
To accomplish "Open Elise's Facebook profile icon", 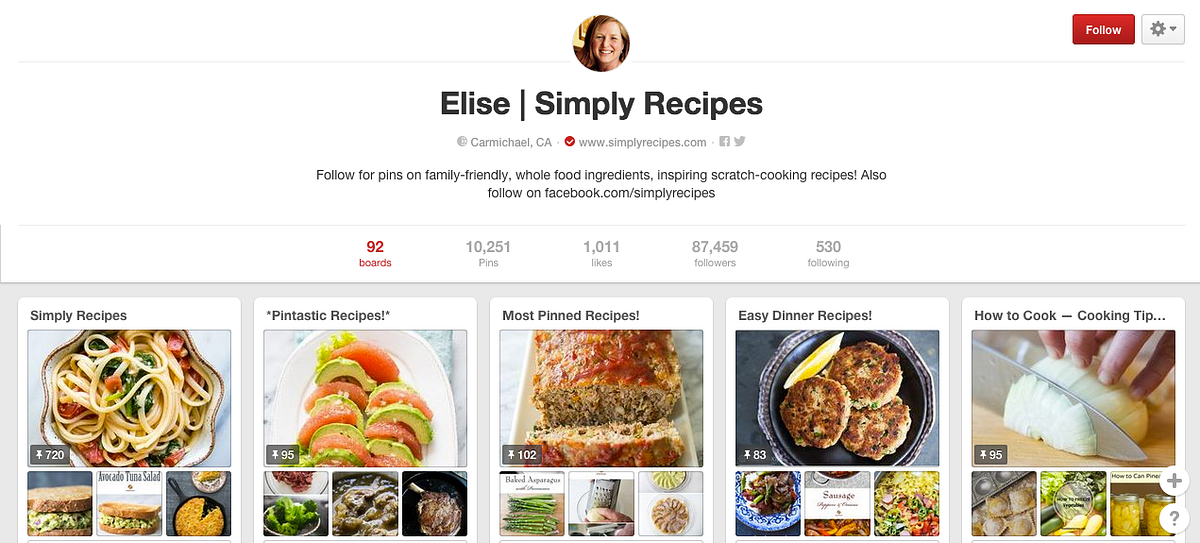I will [725, 141].
